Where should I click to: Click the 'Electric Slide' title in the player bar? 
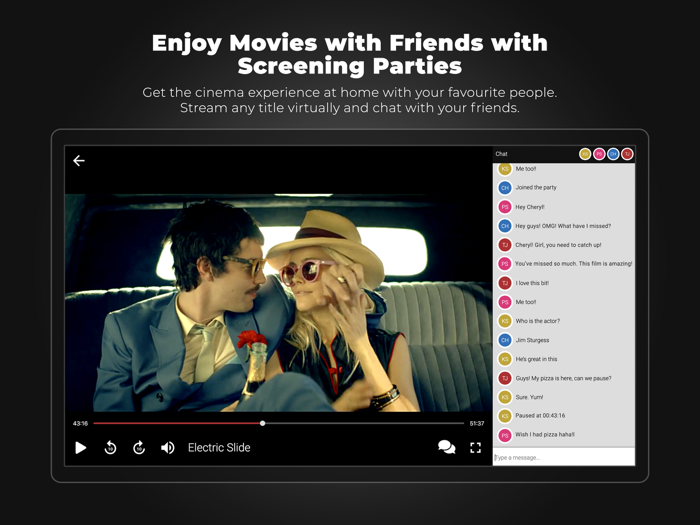pos(219,448)
